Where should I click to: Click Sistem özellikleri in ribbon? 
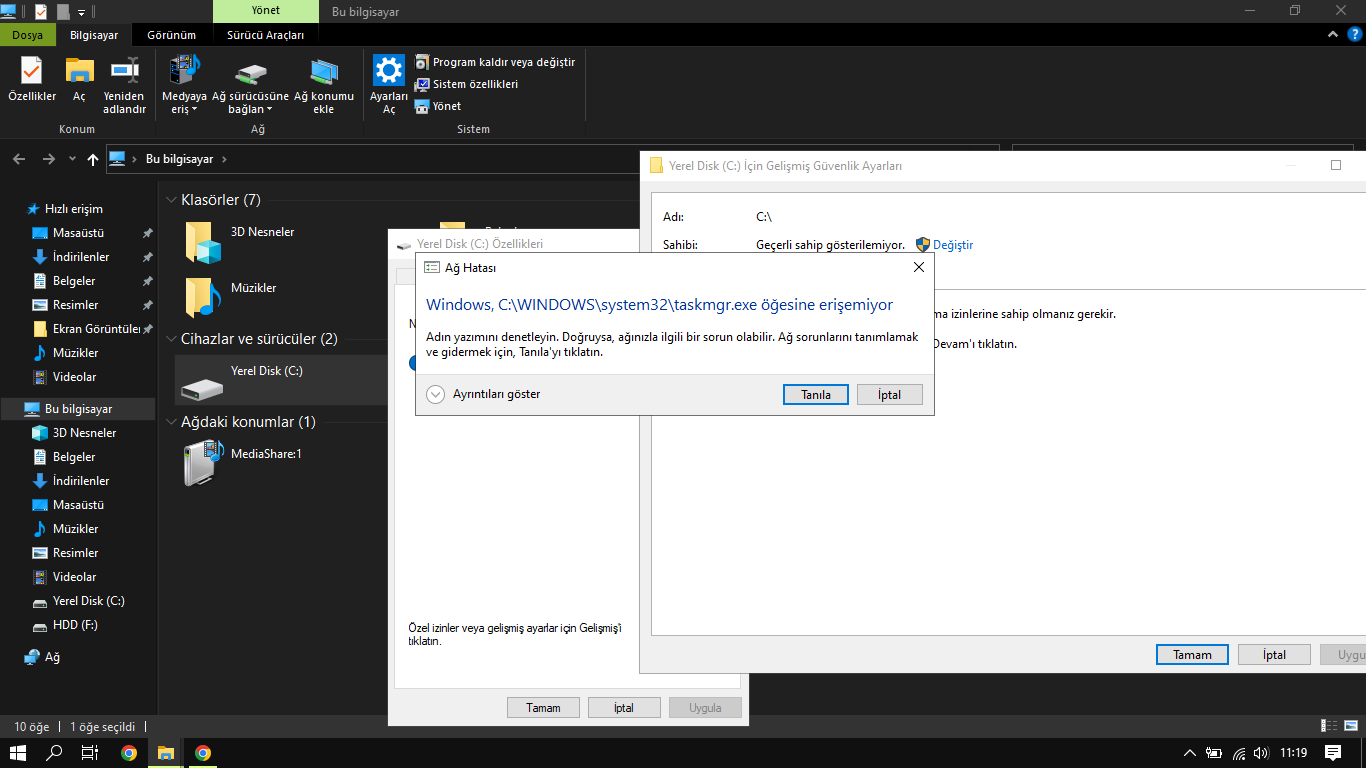pyautogui.click(x=467, y=84)
